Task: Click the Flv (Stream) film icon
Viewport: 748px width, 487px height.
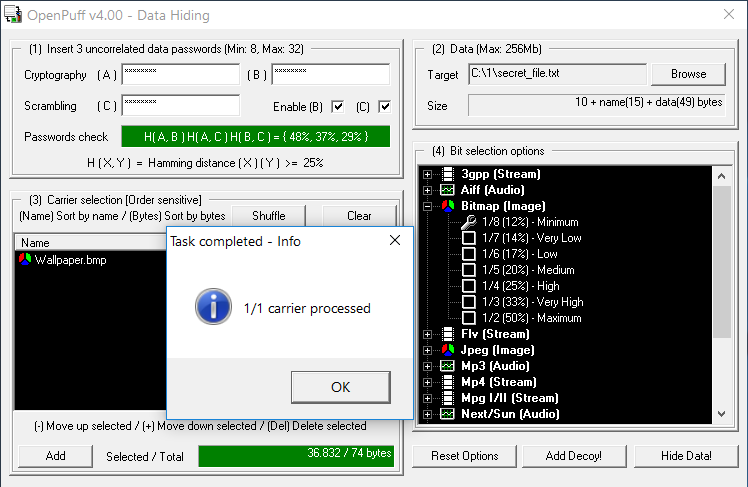Action: pyautogui.click(x=447, y=334)
